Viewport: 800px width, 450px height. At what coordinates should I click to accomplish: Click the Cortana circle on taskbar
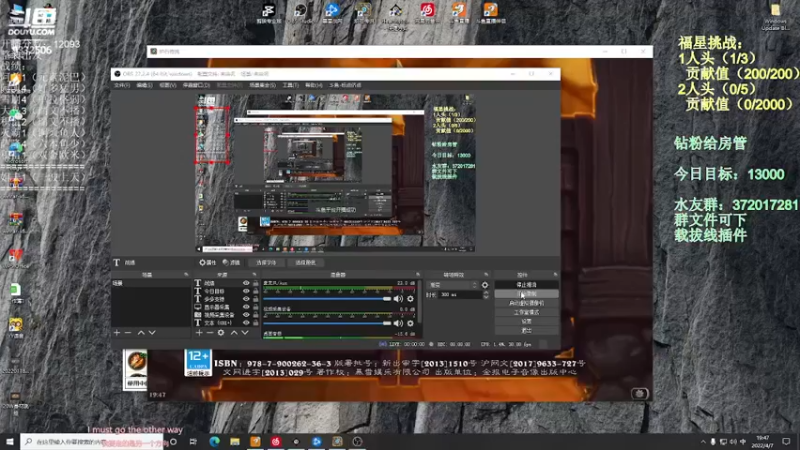[173, 441]
